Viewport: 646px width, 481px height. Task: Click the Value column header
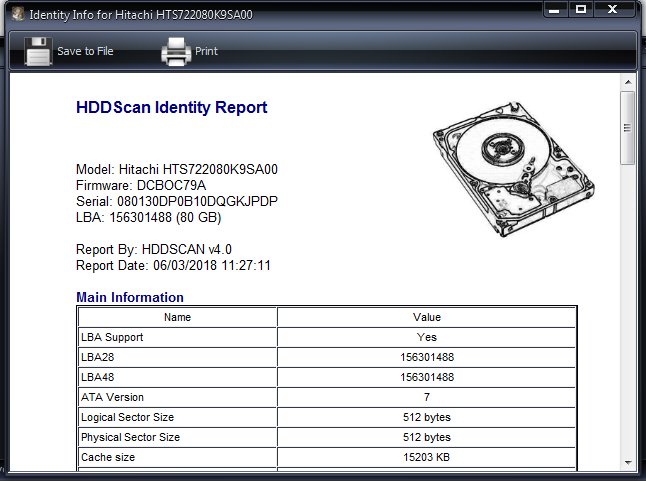pyautogui.click(x=427, y=317)
